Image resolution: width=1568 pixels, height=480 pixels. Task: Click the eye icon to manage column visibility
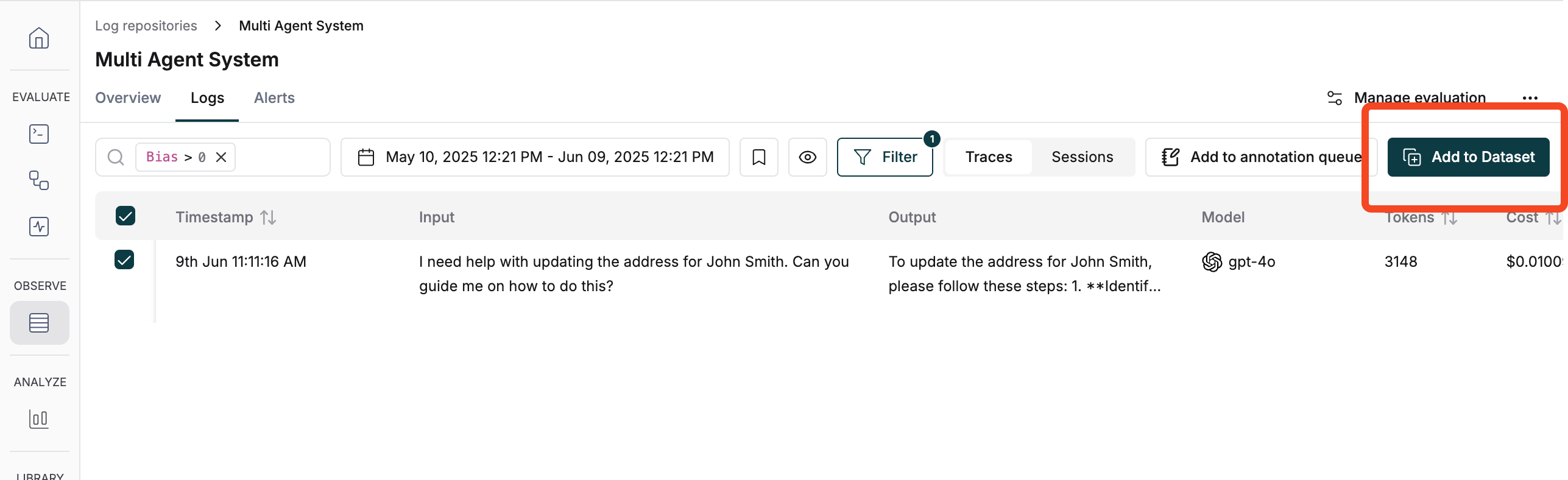pos(807,157)
